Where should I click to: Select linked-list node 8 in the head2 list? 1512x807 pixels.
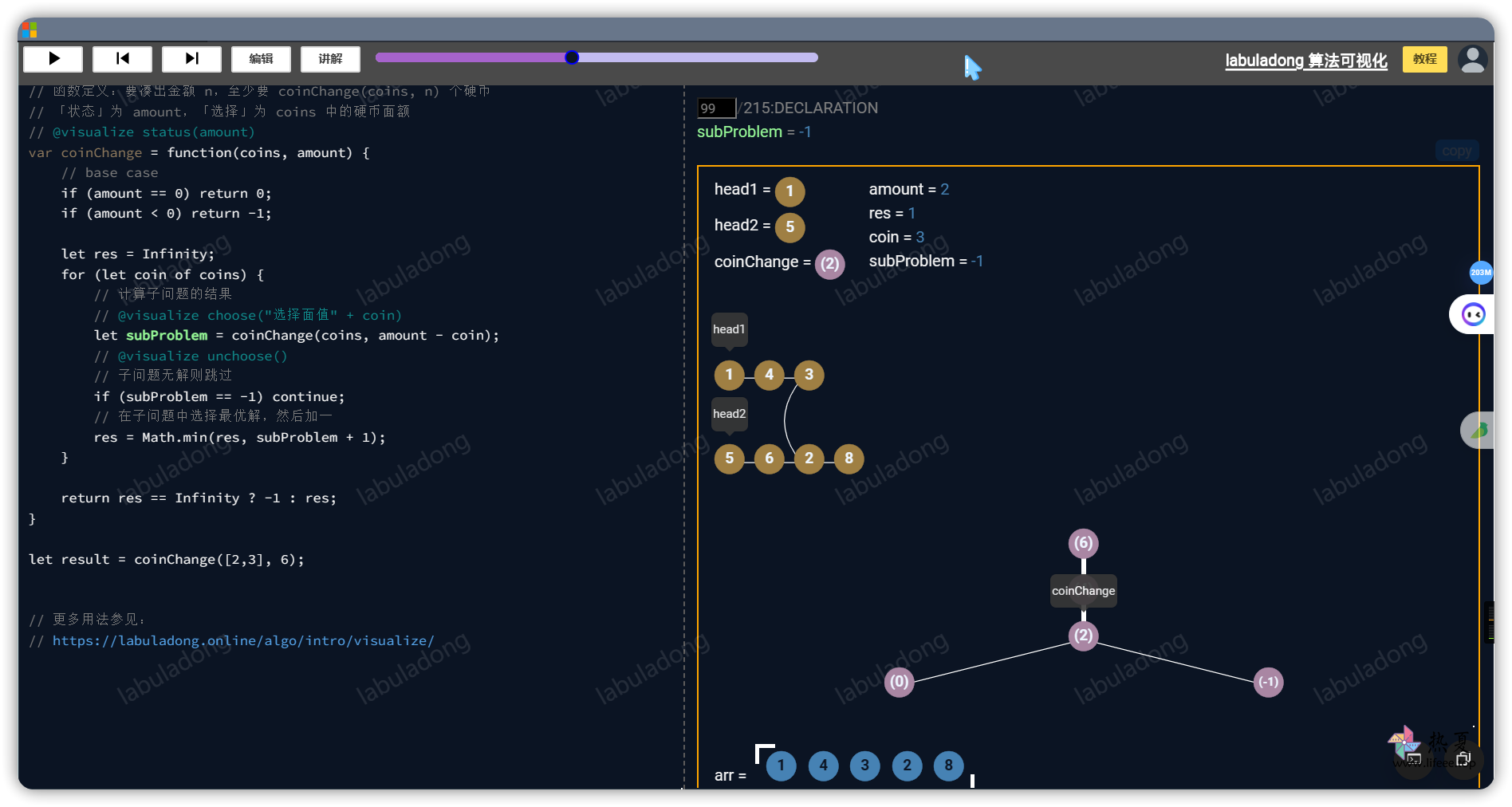(x=849, y=459)
